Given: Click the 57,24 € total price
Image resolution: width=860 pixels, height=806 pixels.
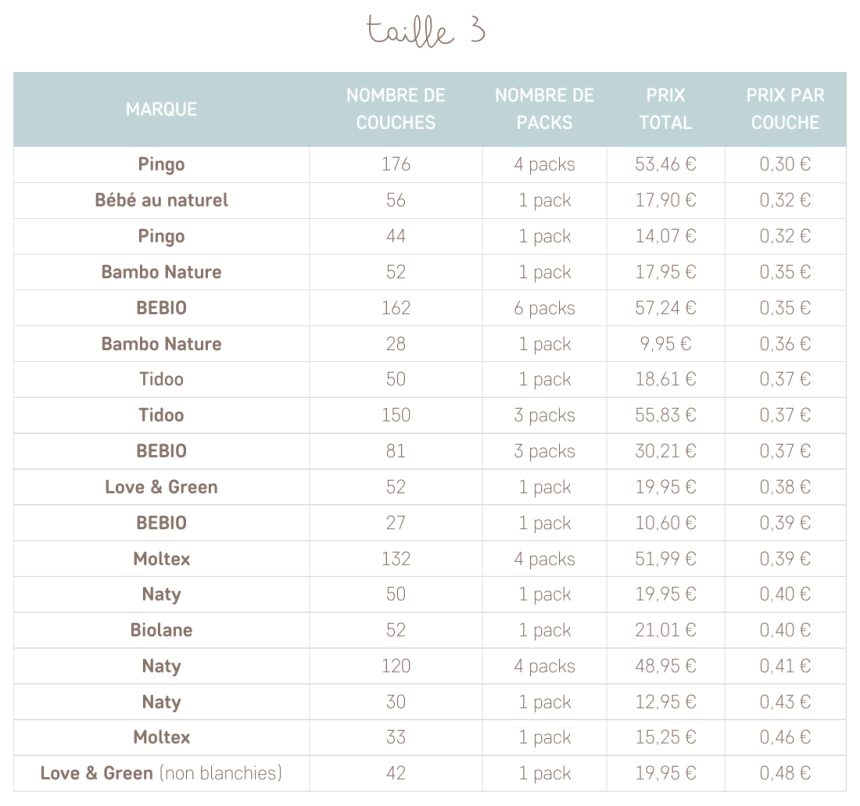Looking at the screenshot, I should coord(665,308).
